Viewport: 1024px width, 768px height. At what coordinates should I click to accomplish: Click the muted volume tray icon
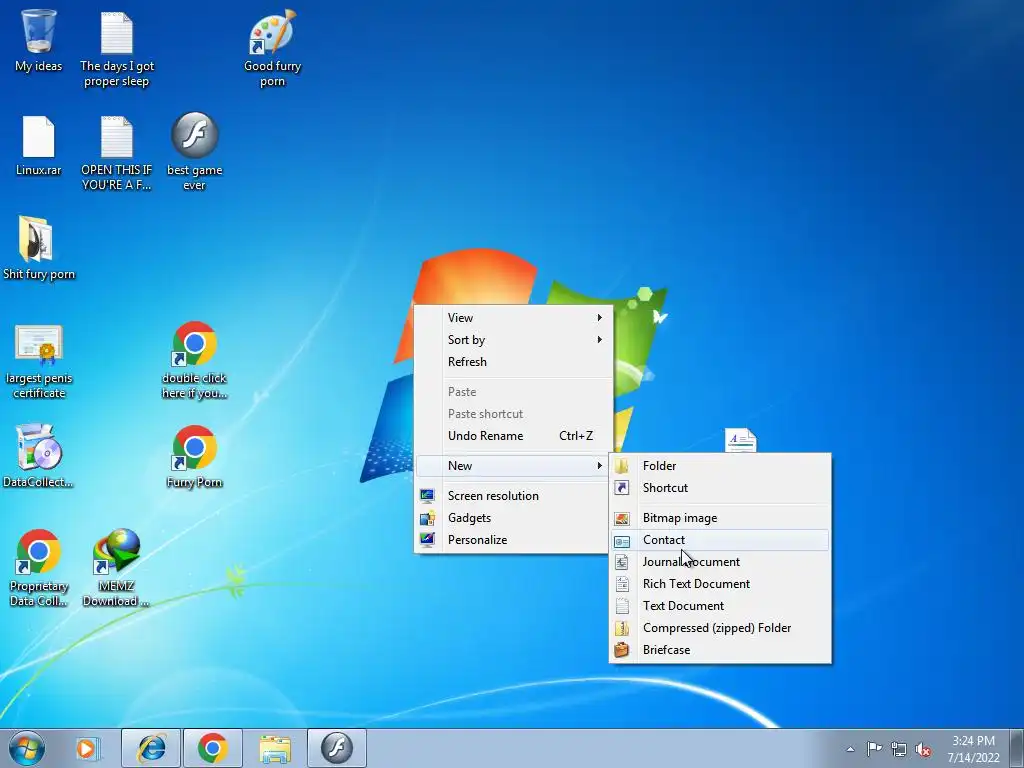coord(923,749)
